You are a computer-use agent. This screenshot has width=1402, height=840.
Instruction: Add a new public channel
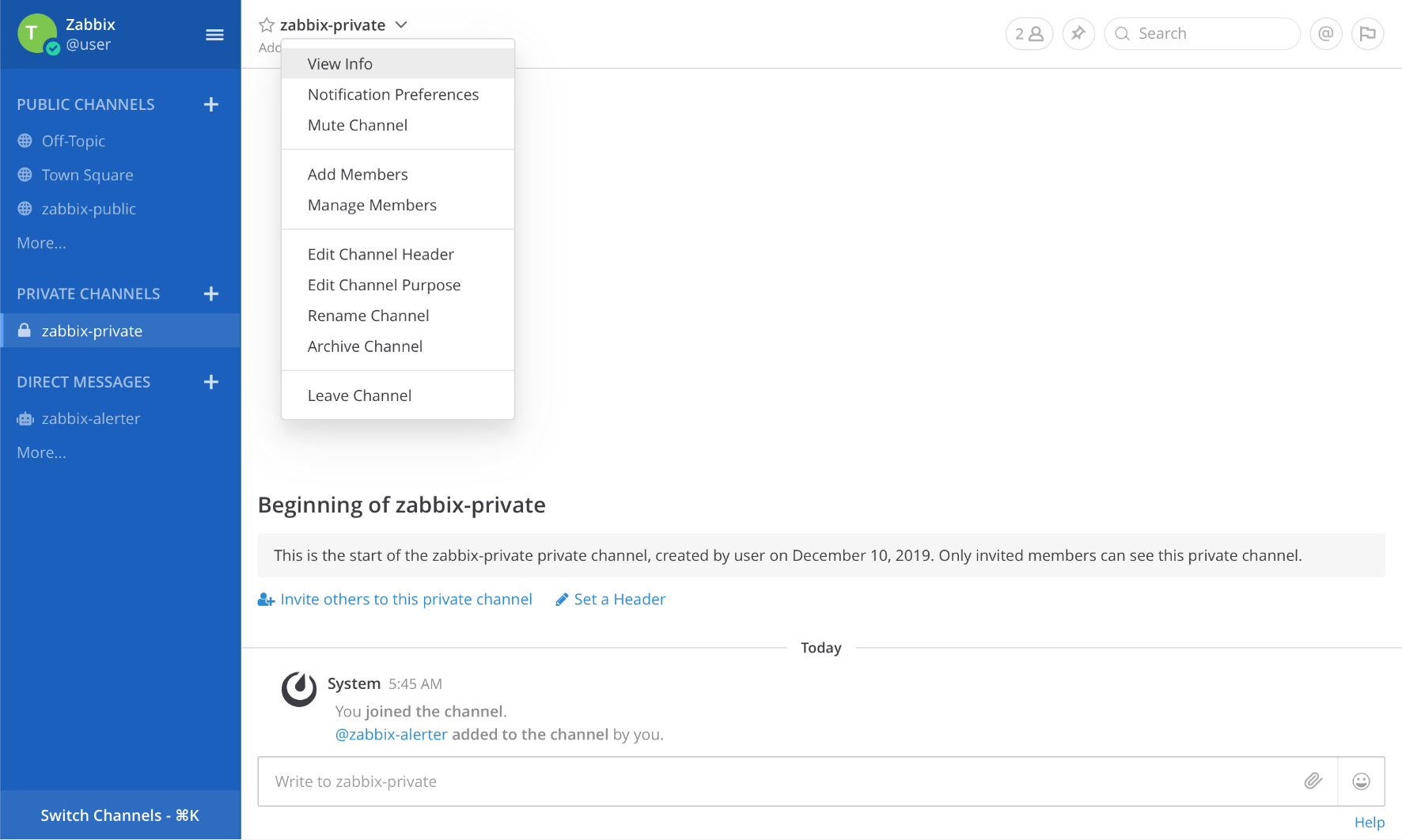(210, 104)
